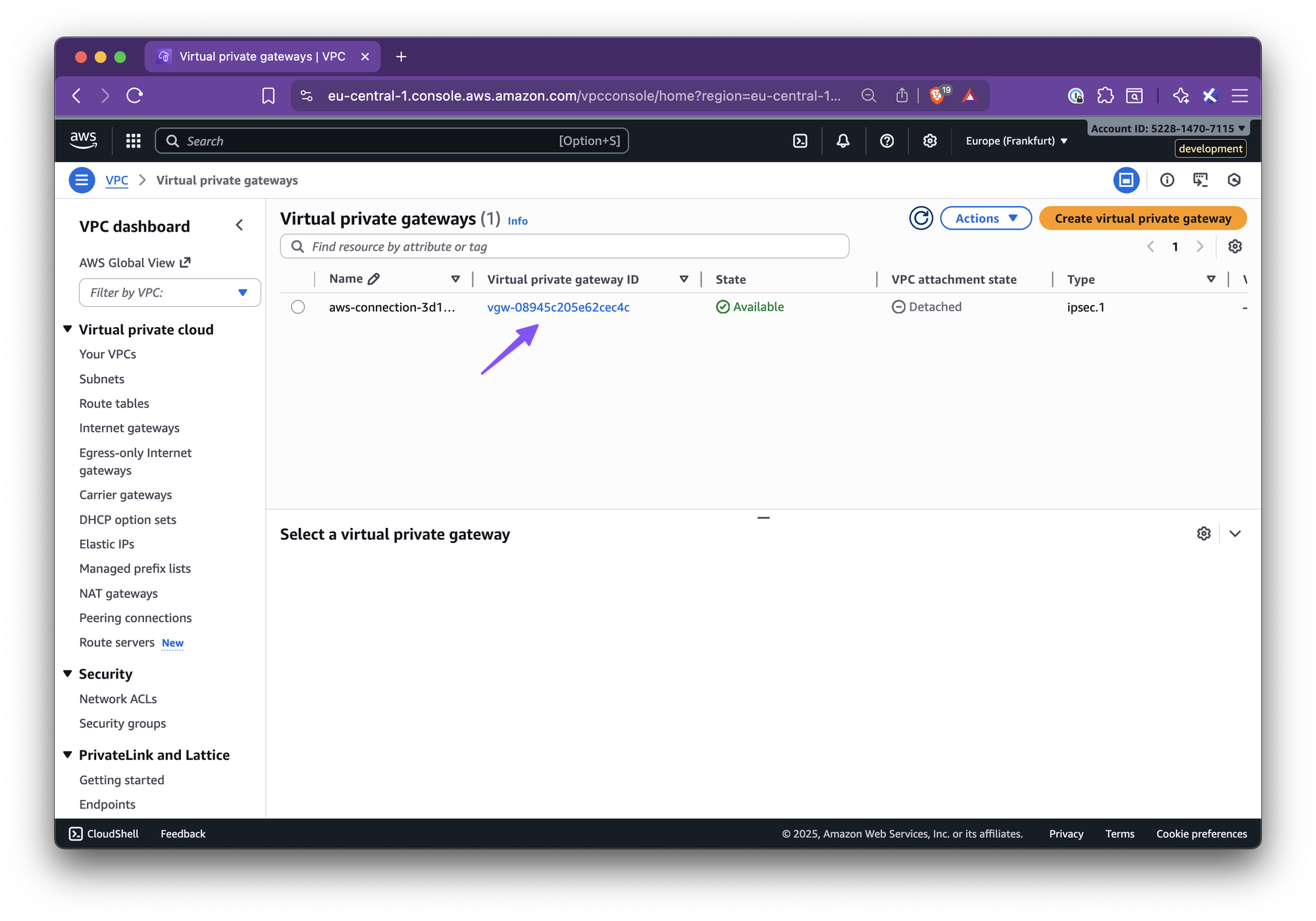Click Create virtual private gateway button
Screen dimensions: 1316x921
pos(1142,219)
